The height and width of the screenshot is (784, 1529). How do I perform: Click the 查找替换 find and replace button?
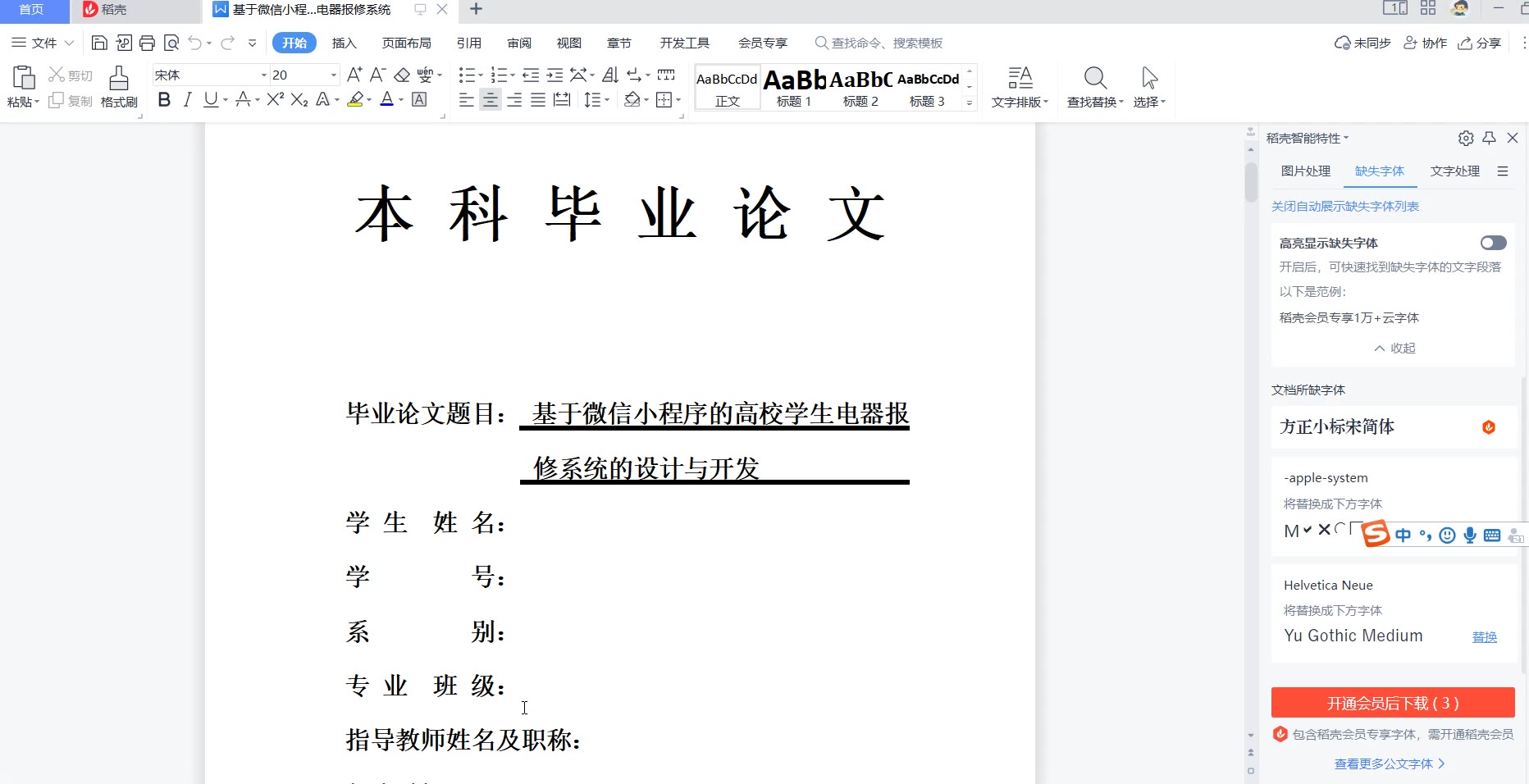(x=1095, y=86)
